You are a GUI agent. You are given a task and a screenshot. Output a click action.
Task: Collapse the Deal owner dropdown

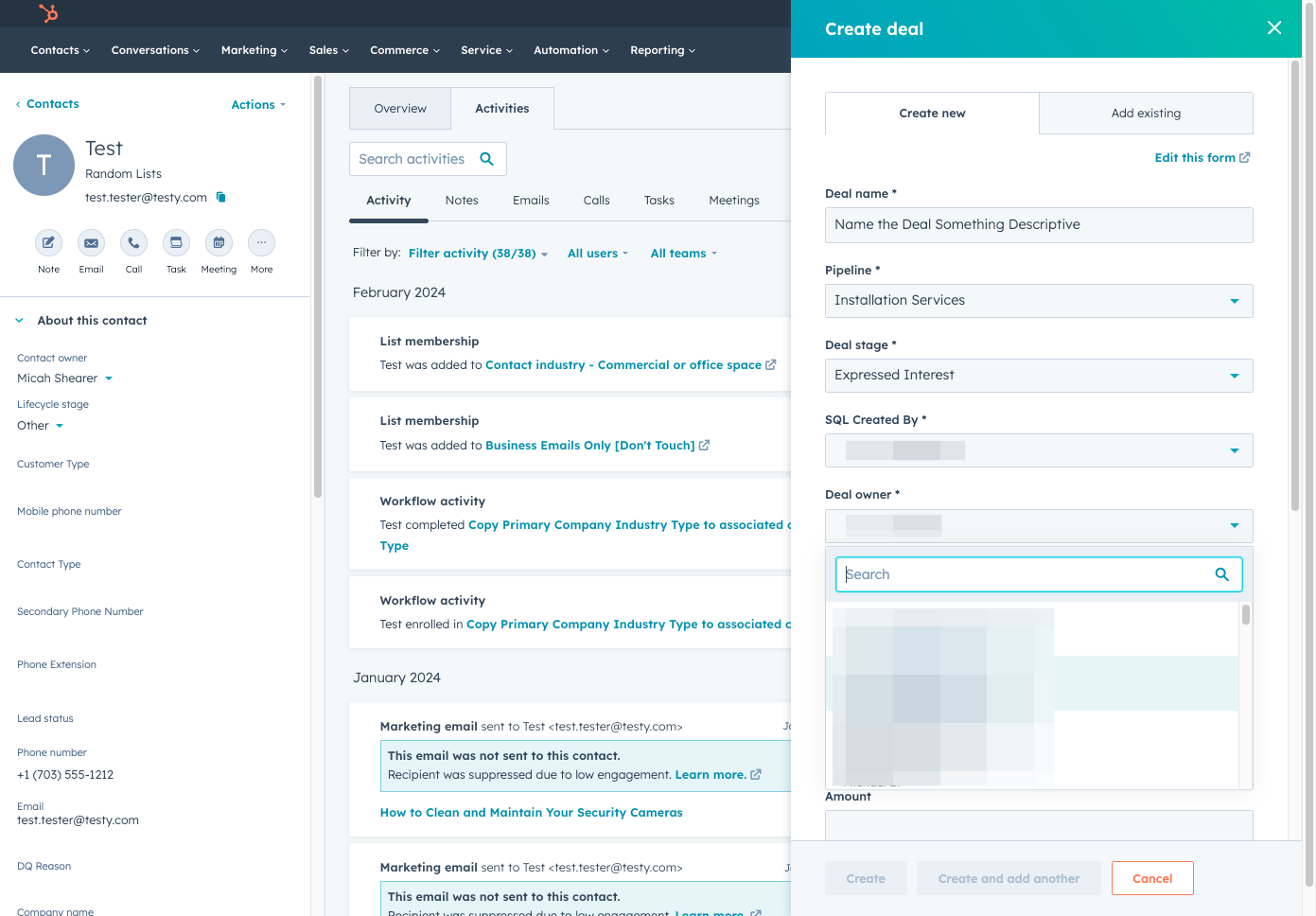tap(1039, 526)
